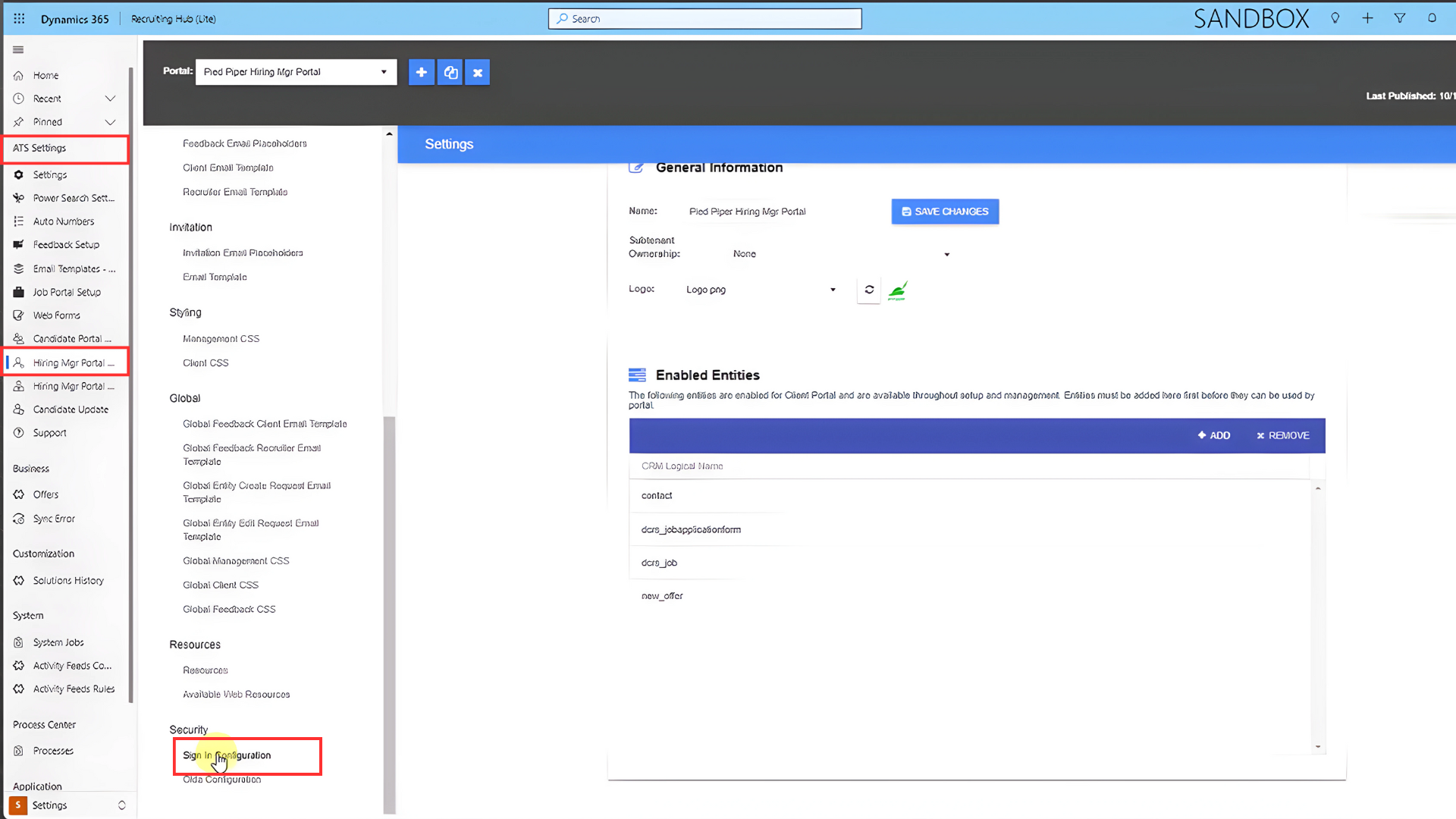Open Okta Configuration under Security
The height and width of the screenshot is (819, 1456).
click(222, 780)
